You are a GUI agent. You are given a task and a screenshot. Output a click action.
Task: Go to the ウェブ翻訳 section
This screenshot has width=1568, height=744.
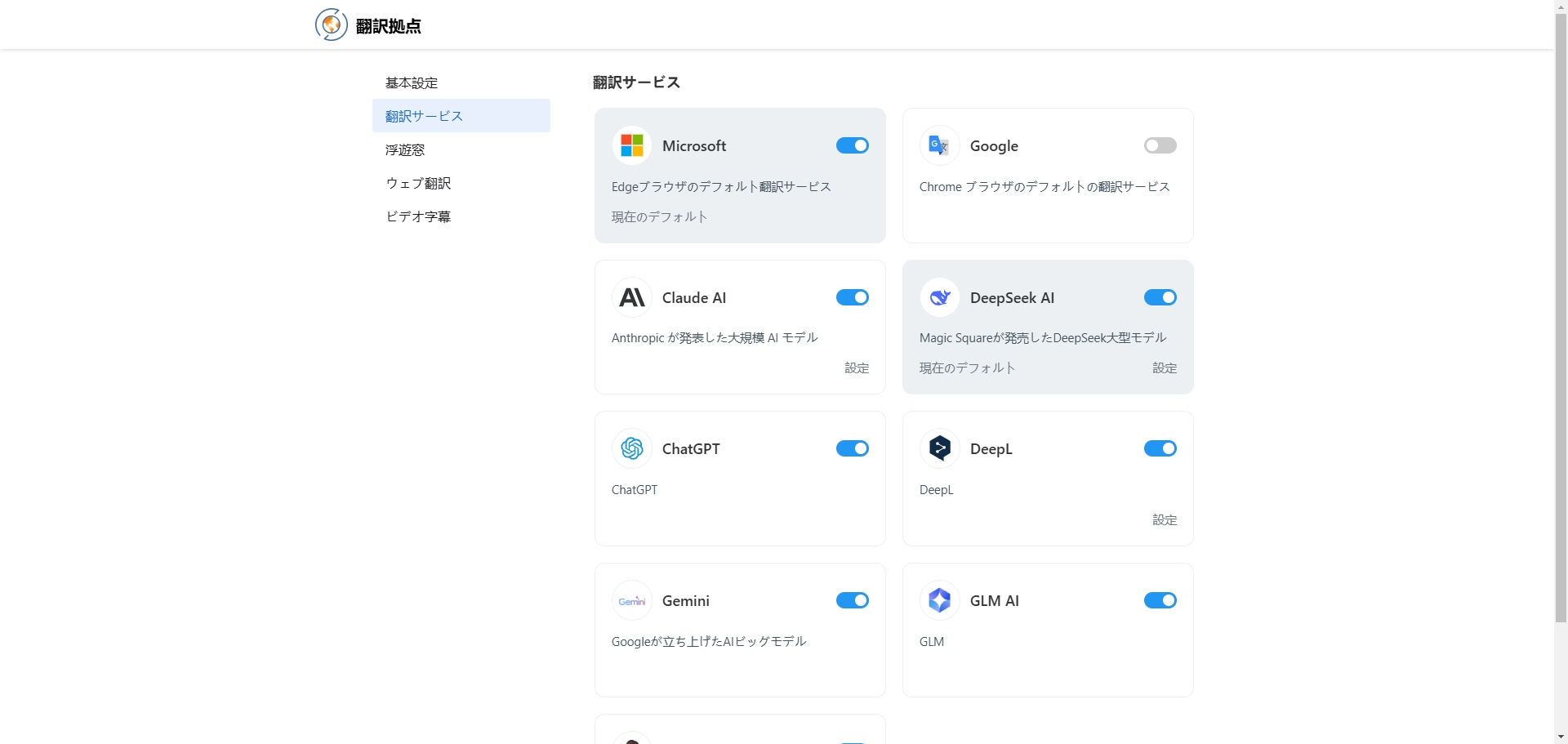pos(461,183)
